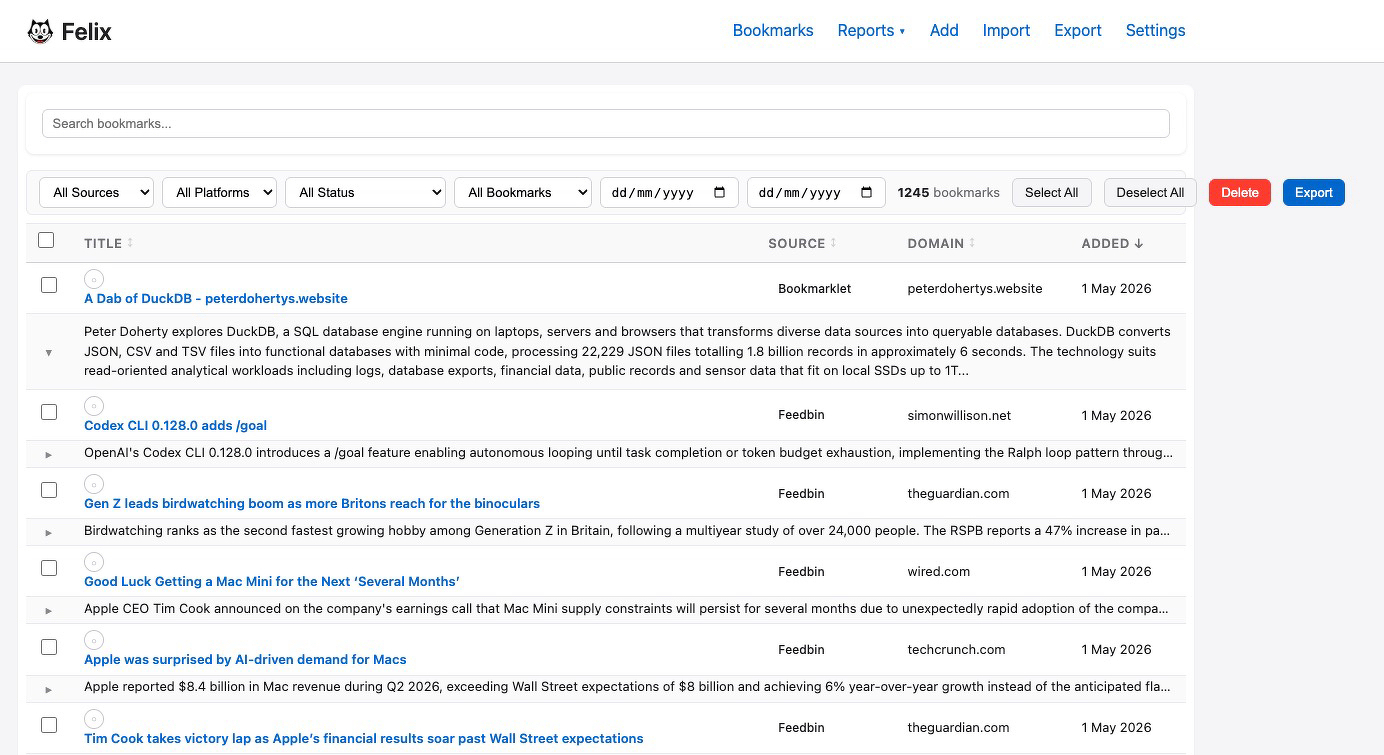Expand the Apple $8.4 billion summary triangle
Screen dimensions: 1384x755
(x=48, y=689)
